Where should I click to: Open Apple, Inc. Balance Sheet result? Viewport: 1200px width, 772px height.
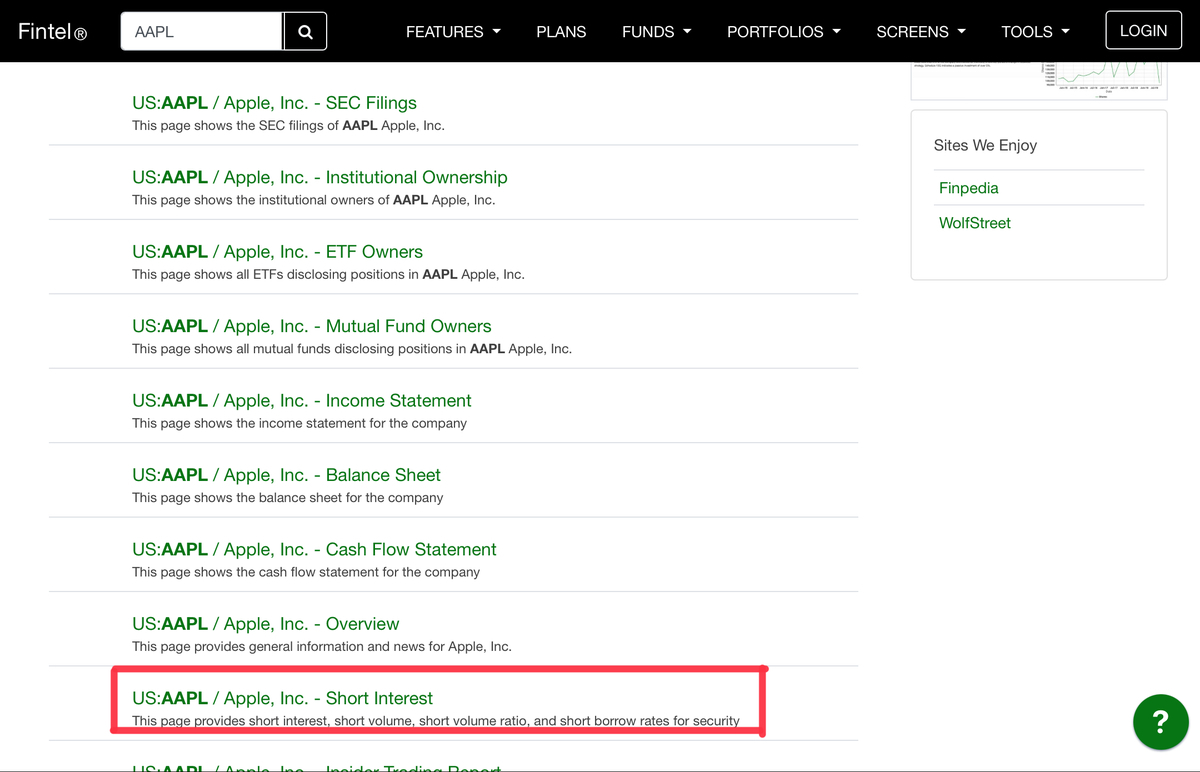click(x=286, y=475)
